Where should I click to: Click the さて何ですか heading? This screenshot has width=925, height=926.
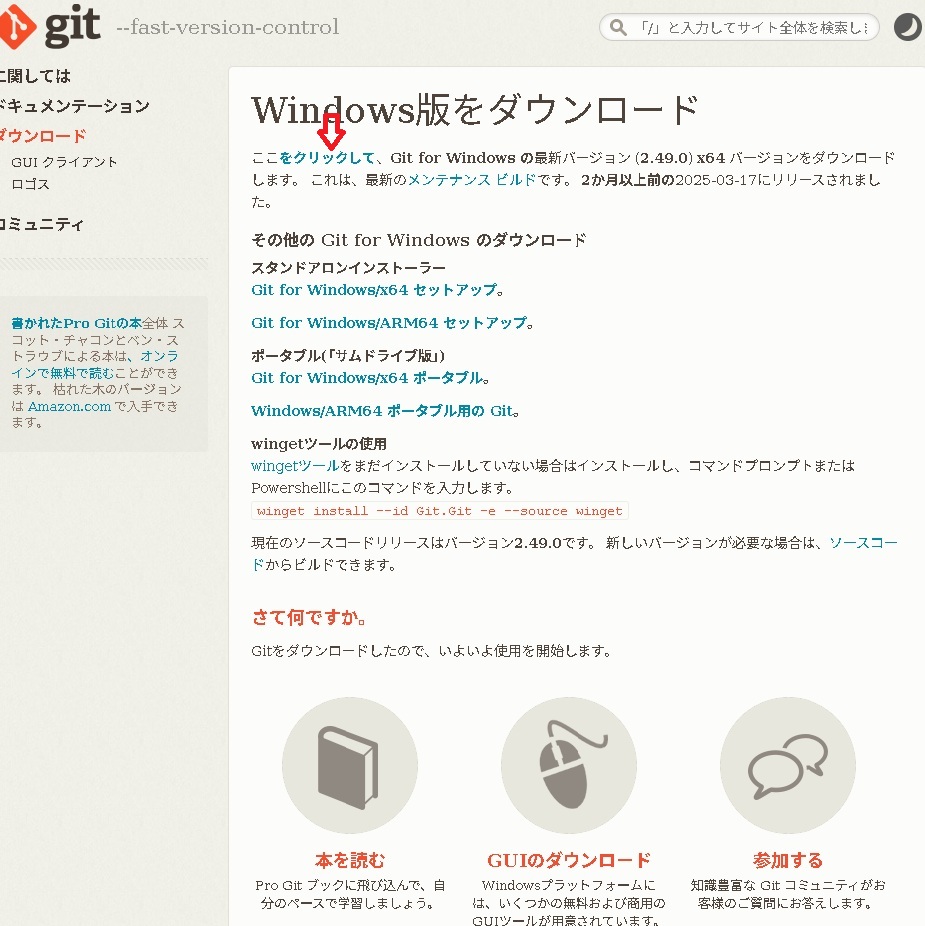309,618
